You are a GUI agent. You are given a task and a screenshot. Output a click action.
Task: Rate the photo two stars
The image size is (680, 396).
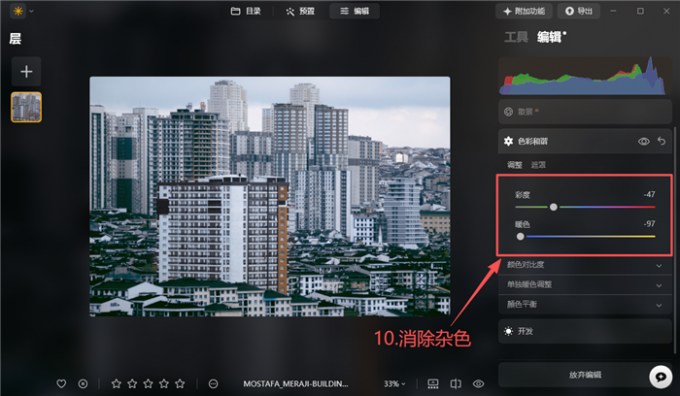point(132,384)
